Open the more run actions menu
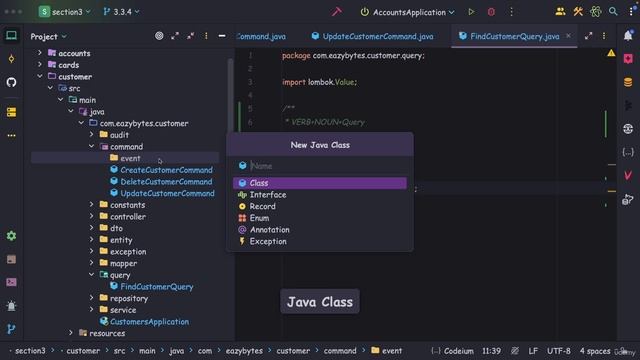The width and height of the screenshot is (640, 360). [x=511, y=12]
